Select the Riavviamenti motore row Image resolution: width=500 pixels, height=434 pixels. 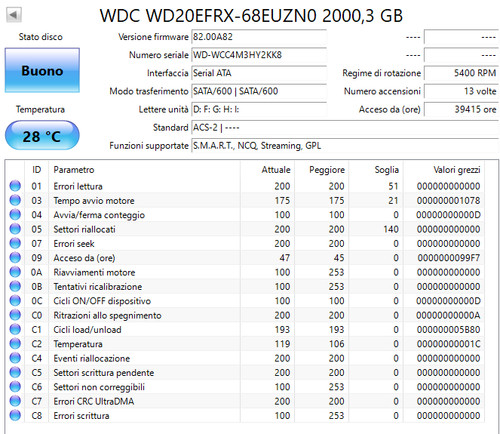click(x=245, y=272)
